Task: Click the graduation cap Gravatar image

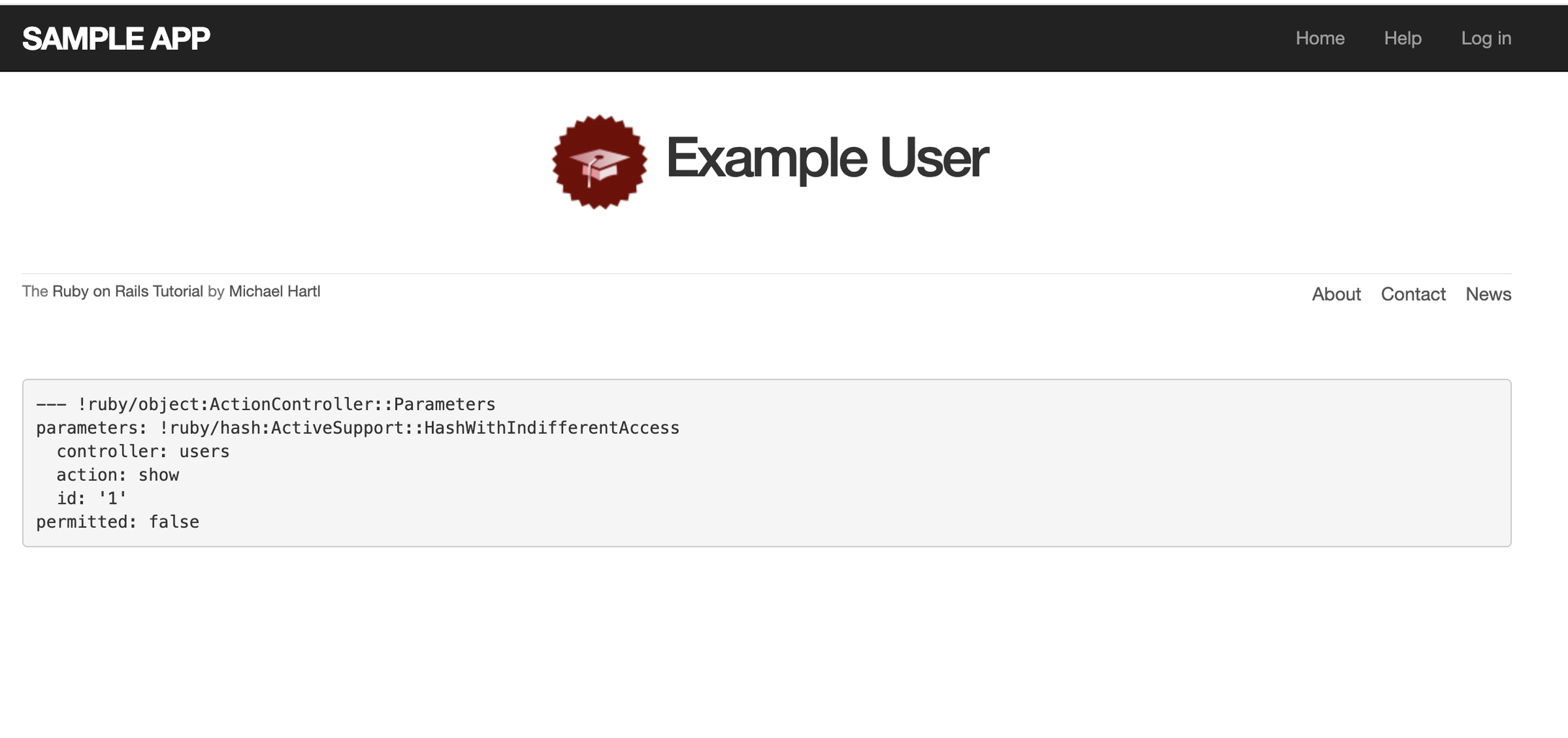Action: (x=599, y=162)
